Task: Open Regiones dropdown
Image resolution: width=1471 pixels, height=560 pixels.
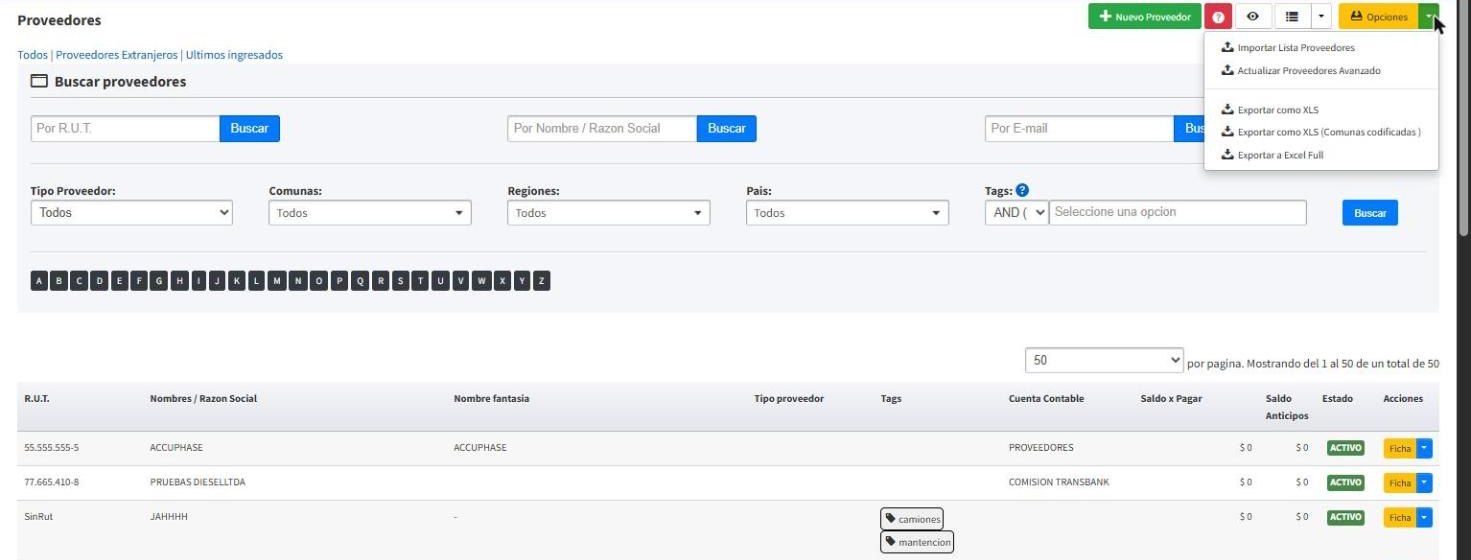Action: 609,213
